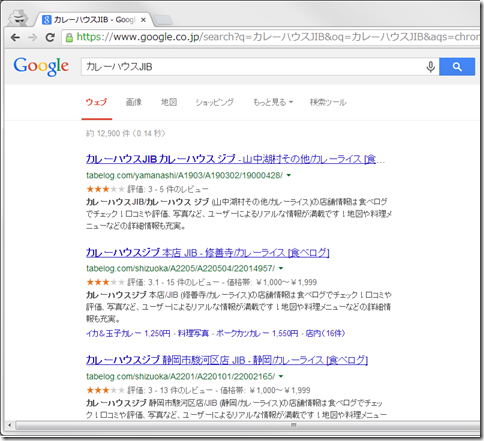484x441 pixels.
Task: Expand dropdown arrow next to yamanashi URL
Action: tap(289, 175)
